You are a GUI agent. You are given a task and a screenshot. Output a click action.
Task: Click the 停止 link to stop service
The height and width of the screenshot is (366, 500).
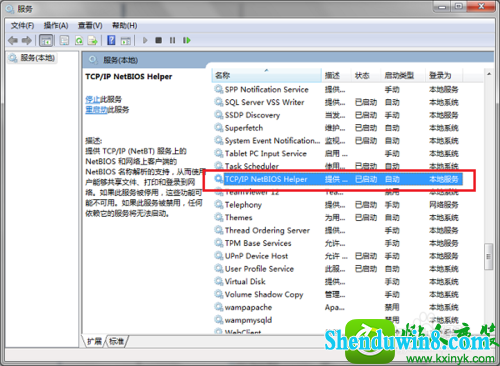point(92,99)
